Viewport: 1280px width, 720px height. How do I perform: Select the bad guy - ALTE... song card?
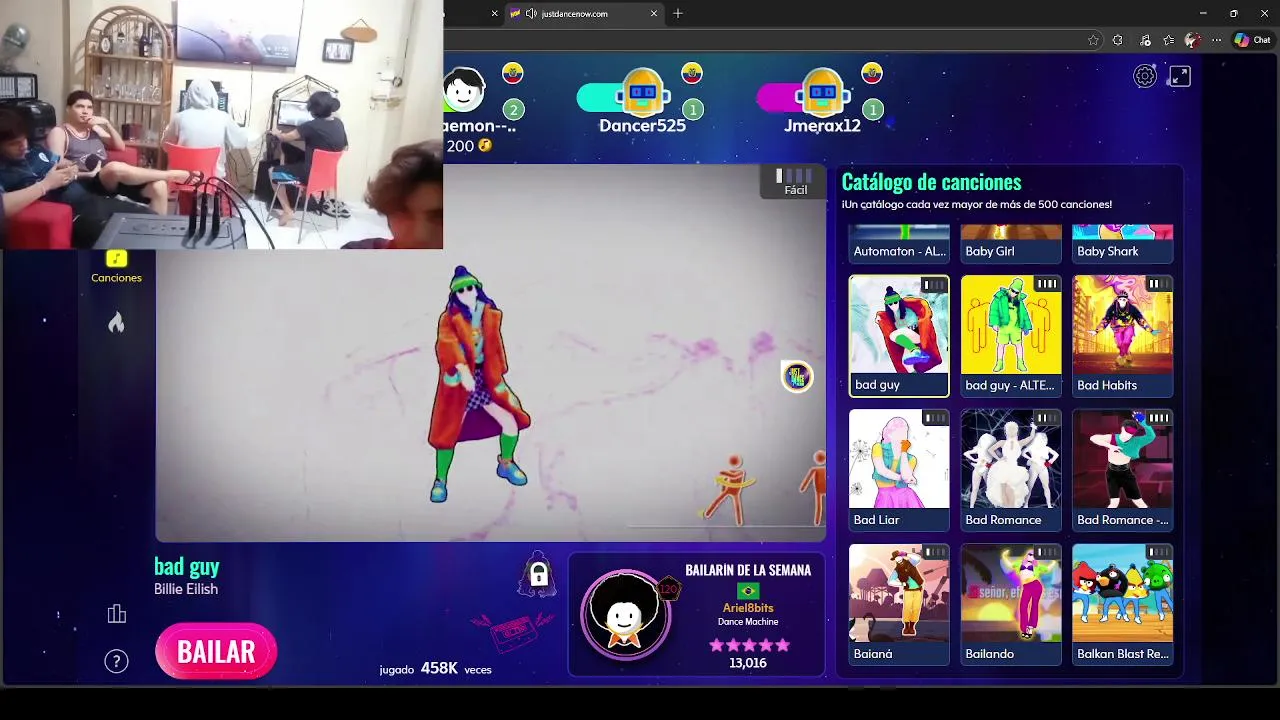(x=1010, y=336)
